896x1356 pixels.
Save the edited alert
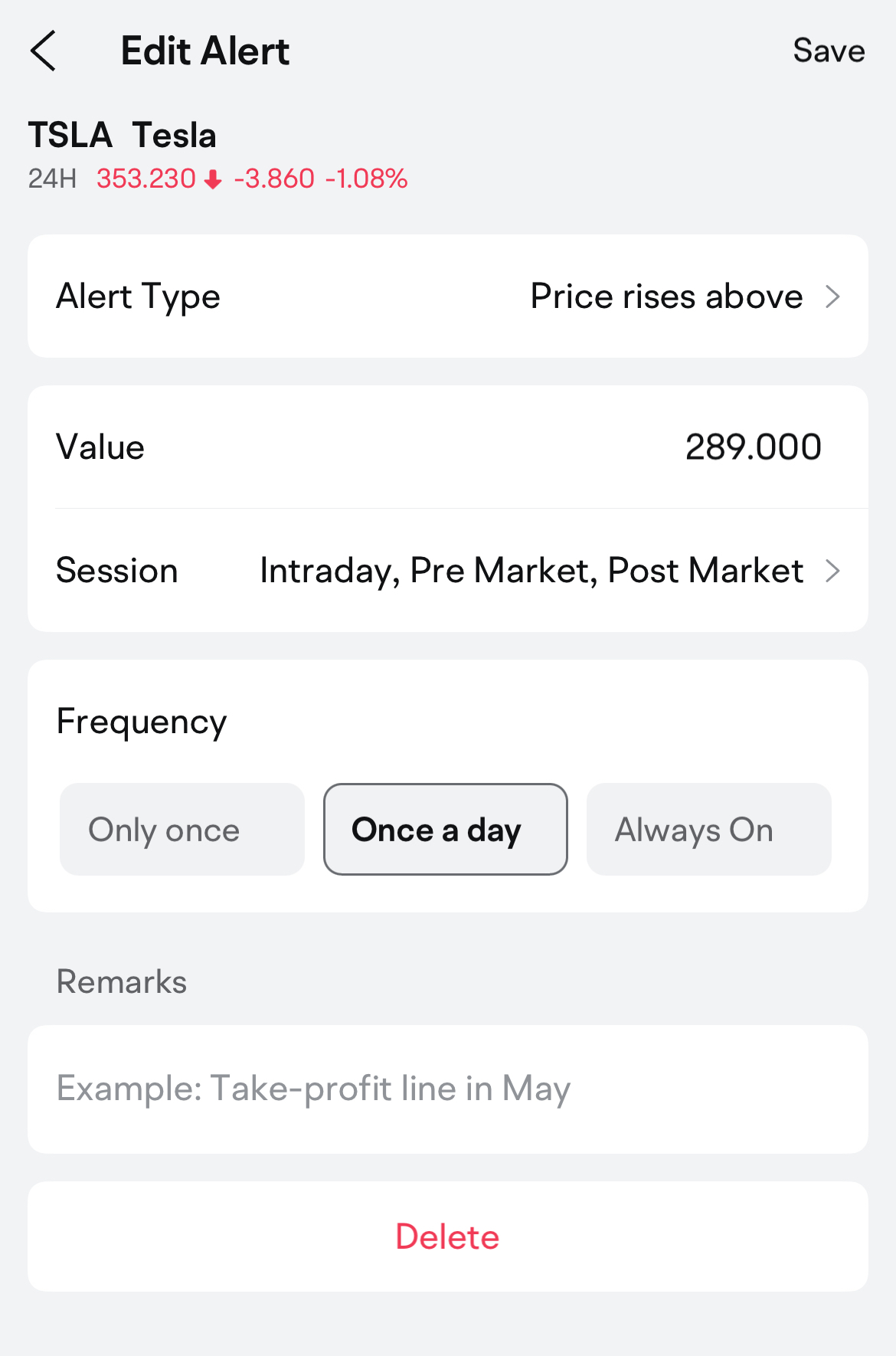pos(829,51)
